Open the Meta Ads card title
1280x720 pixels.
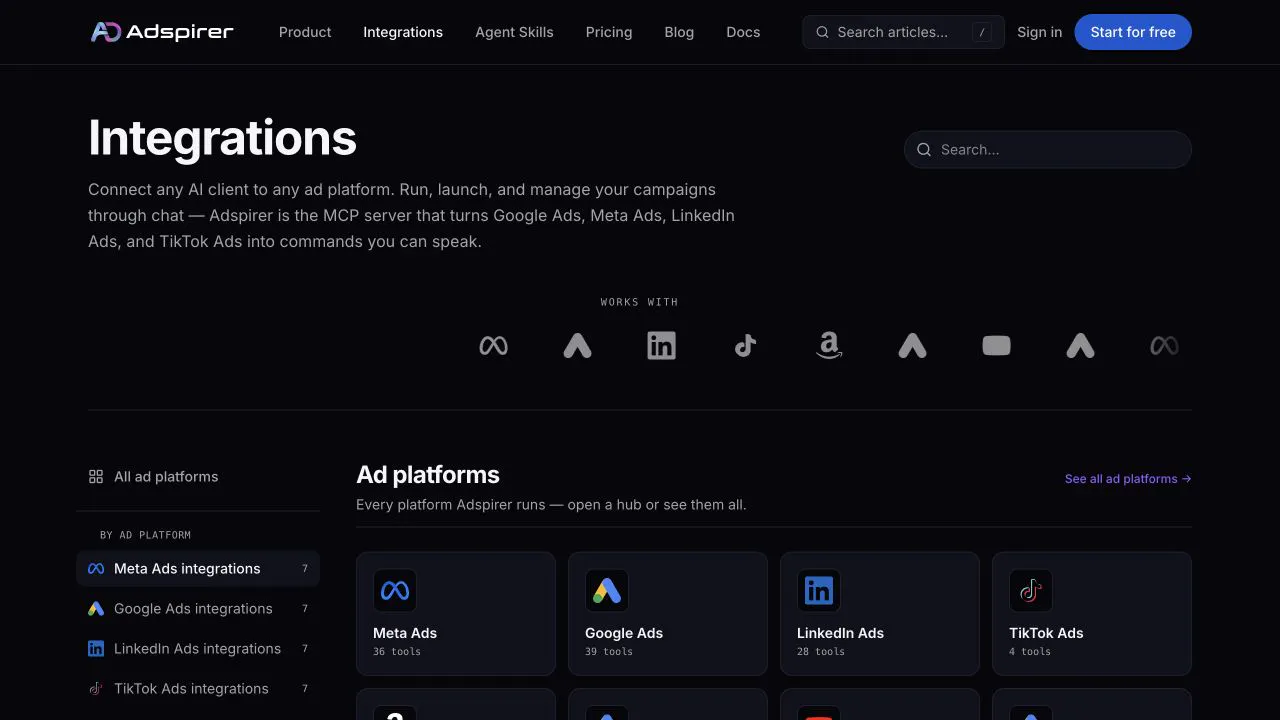[x=405, y=633]
